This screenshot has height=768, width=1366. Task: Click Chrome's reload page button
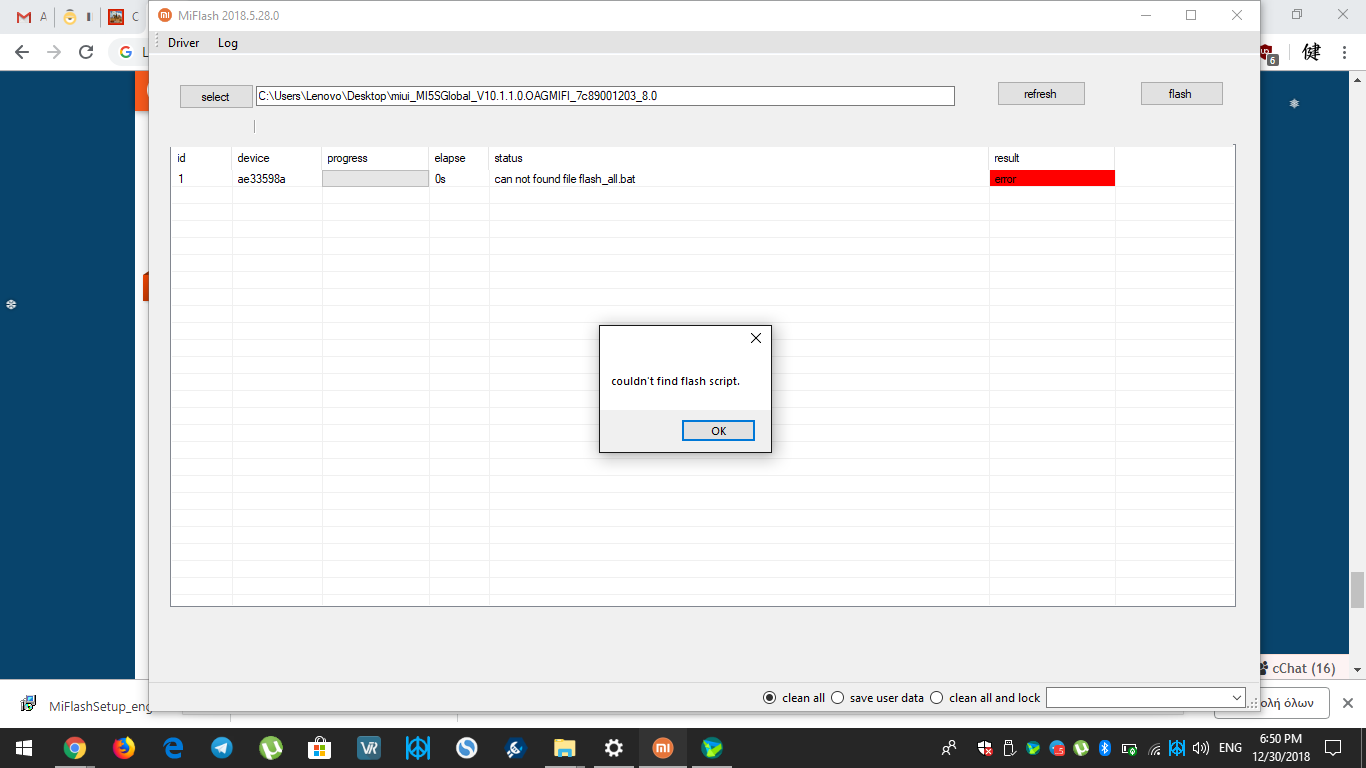tap(86, 52)
